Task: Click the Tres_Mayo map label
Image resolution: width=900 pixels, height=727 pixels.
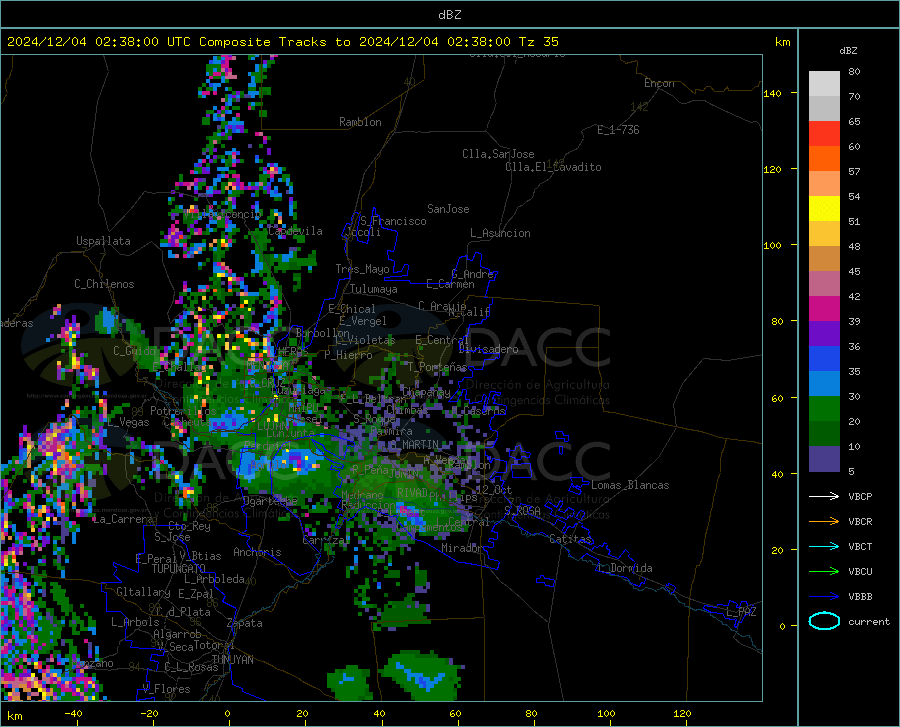Action: click(362, 269)
